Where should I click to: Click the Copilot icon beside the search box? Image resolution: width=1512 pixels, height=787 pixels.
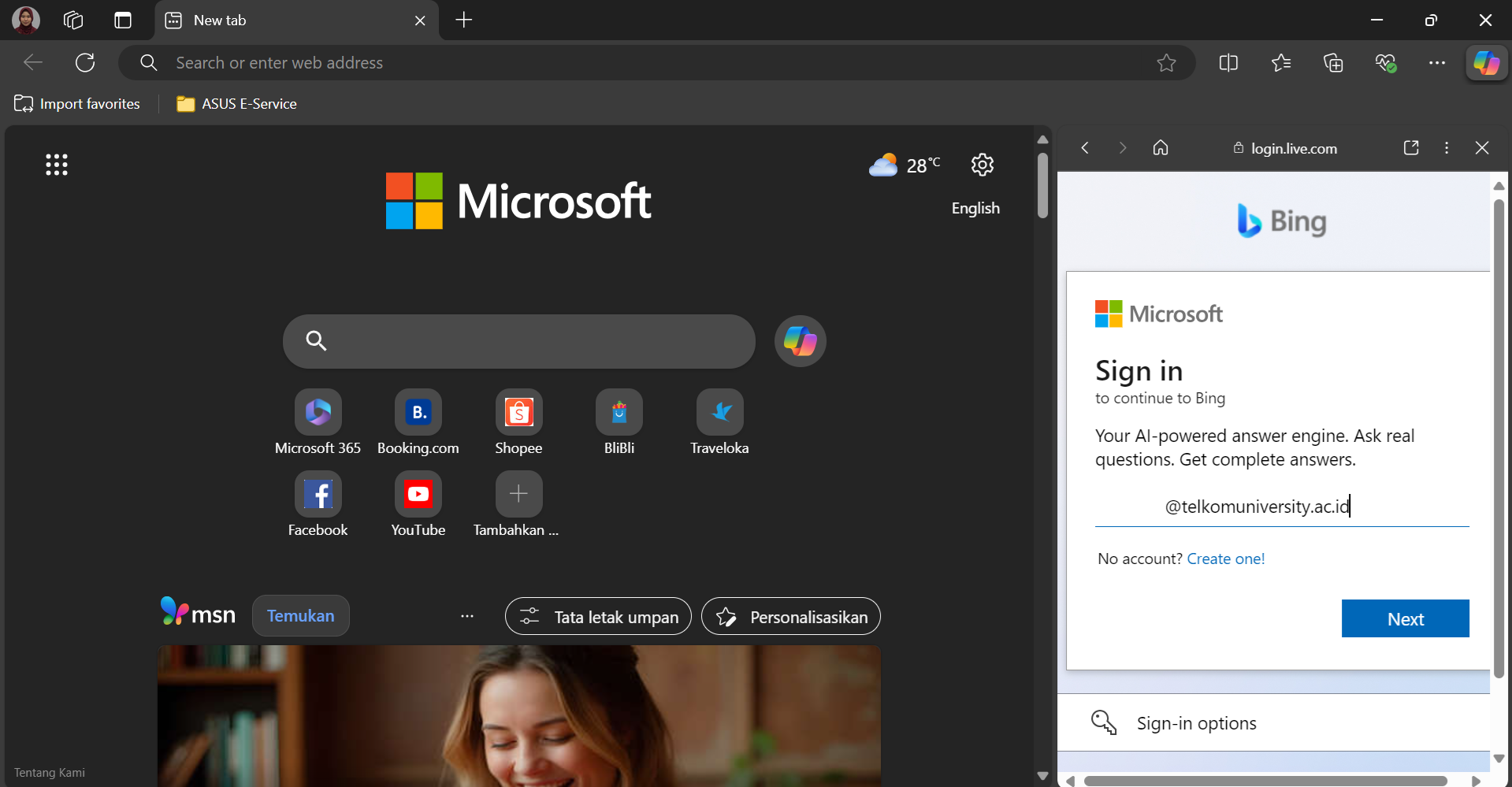(800, 341)
